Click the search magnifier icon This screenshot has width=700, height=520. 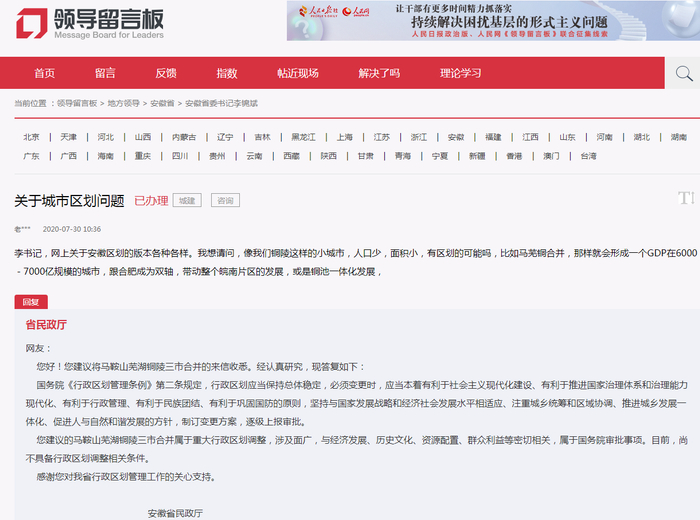pos(684,73)
